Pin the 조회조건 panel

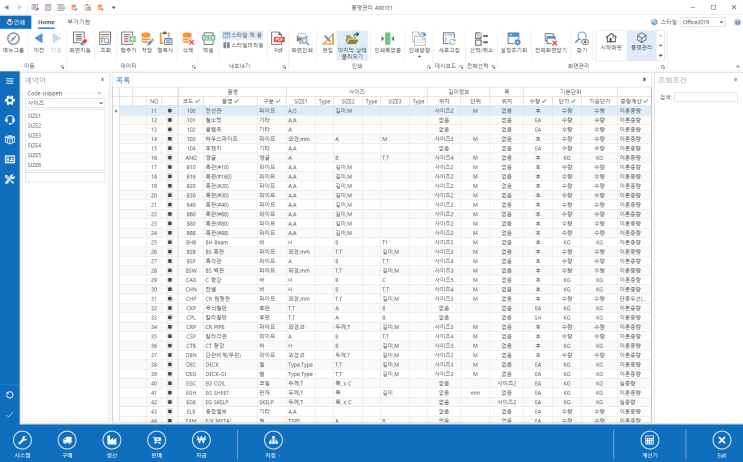click(735, 80)
